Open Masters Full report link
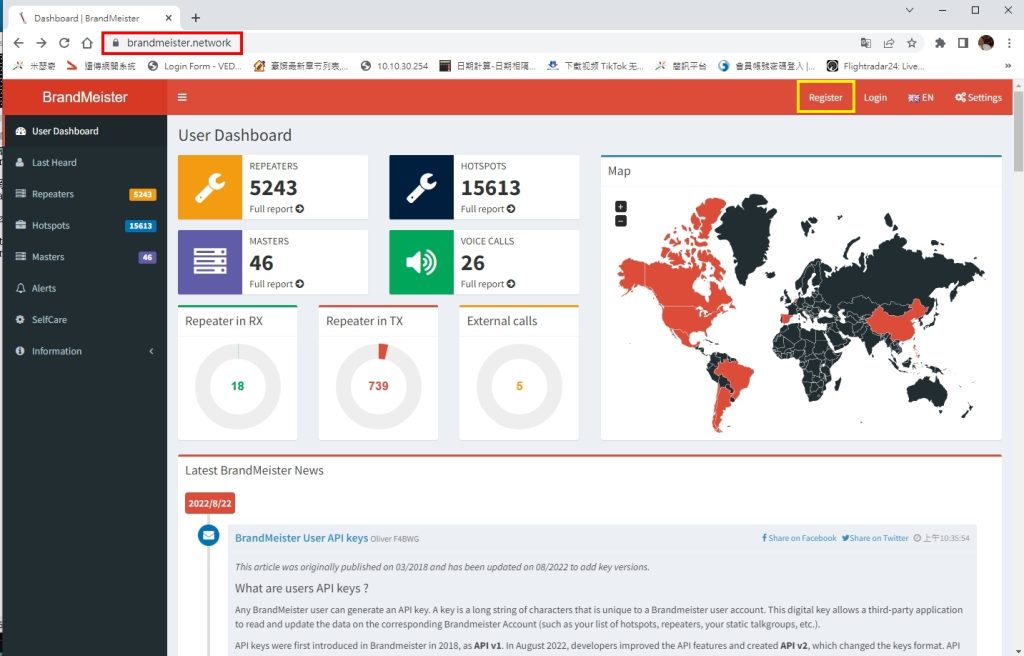The width and height of the screenshot is (1024, 656). click(276, 284)
